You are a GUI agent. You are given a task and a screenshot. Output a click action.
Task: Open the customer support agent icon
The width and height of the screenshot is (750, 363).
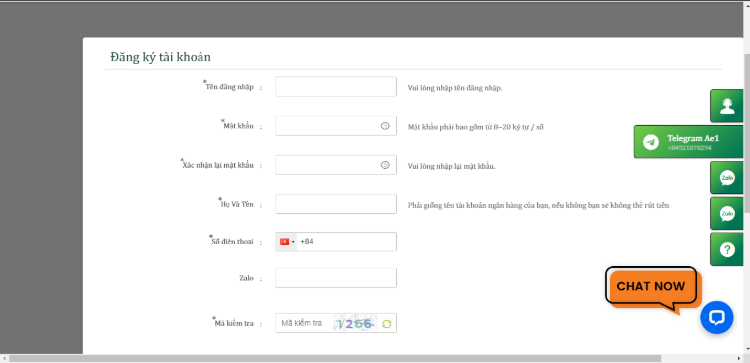pos(727,106)
